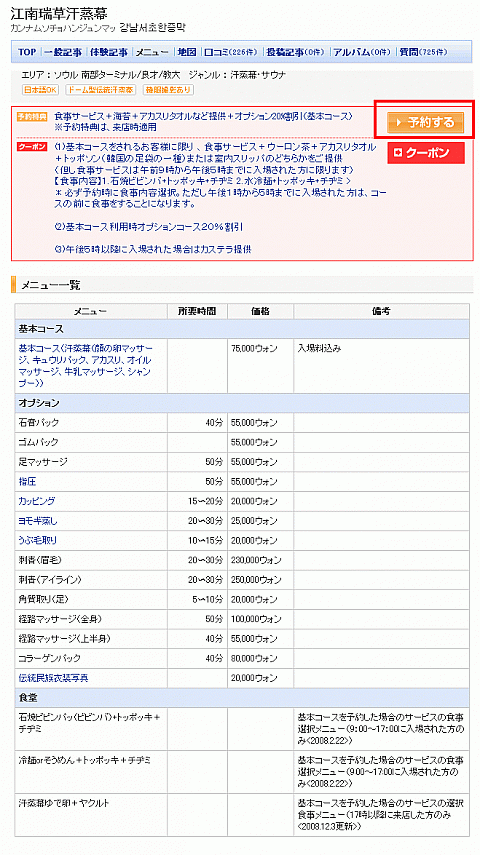The height and width of the screenshot is (855, 480).
Task: Click the 予約特典 badge icon
Action: click(32, 116)
